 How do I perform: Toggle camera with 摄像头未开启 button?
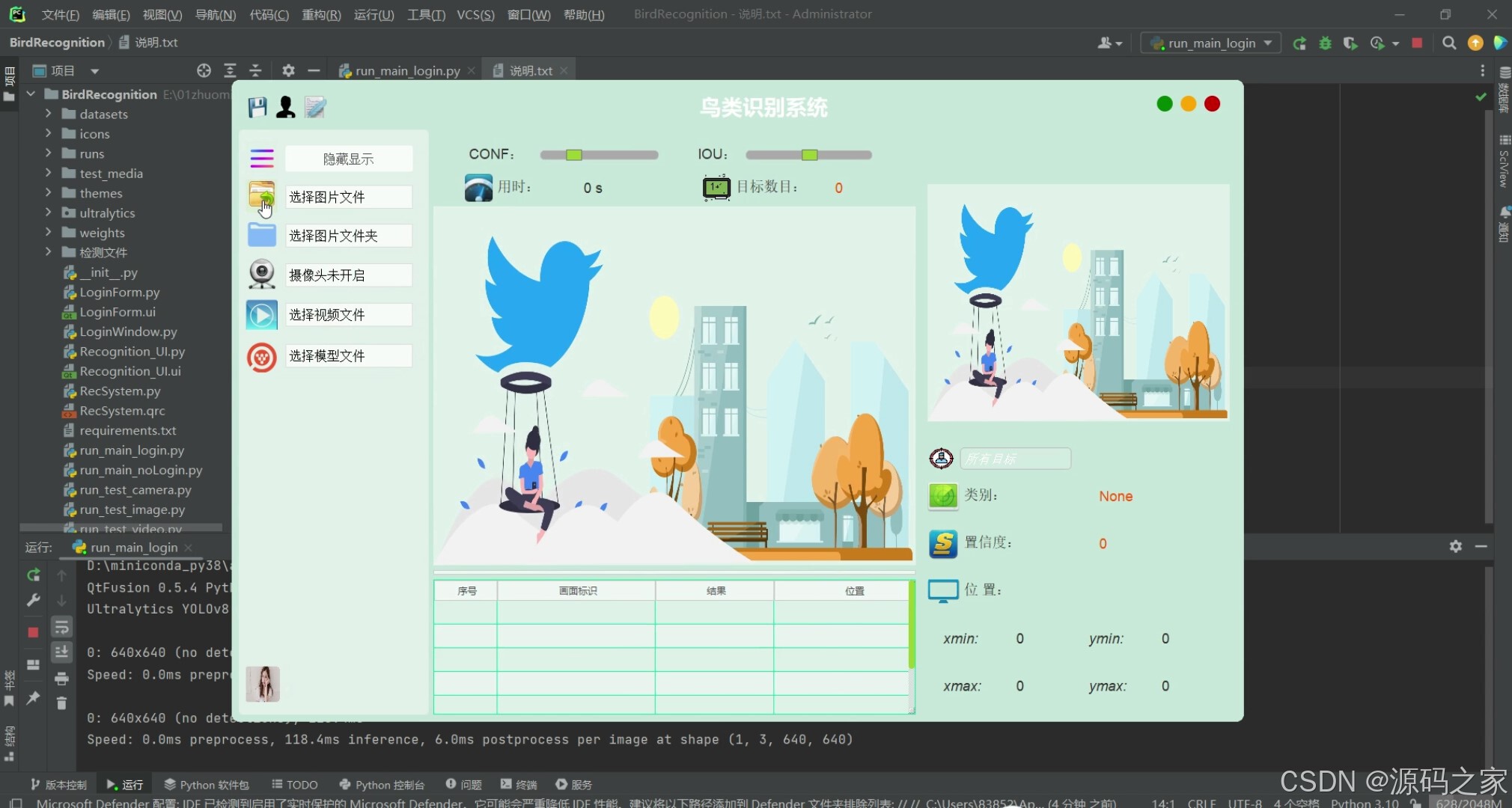click(348, 275)
